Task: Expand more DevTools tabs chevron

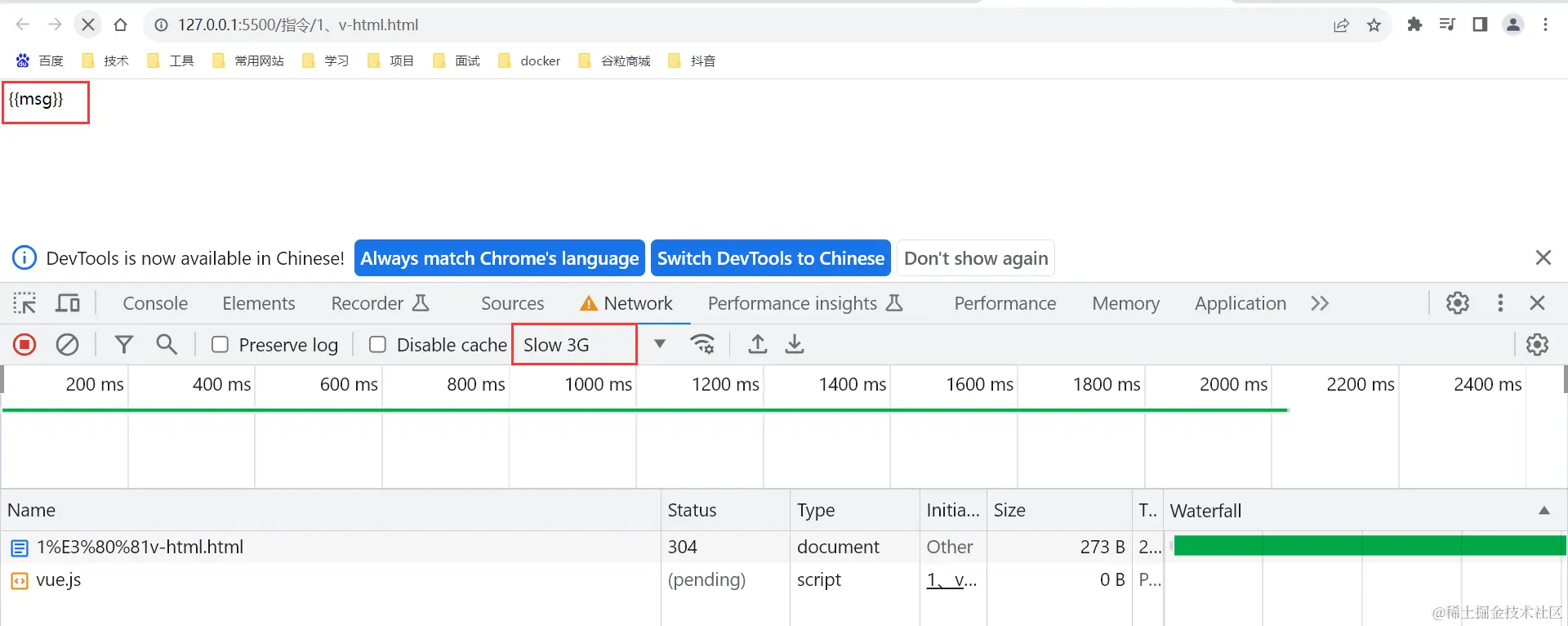Action: (x=1320, y=303)
